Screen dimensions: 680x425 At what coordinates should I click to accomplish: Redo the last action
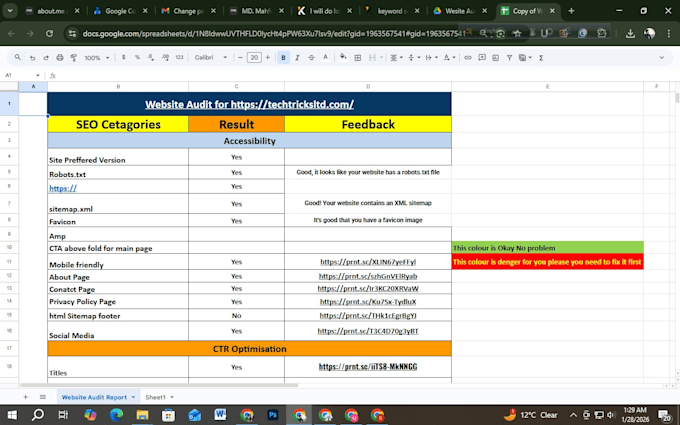(x=46, y=58)
